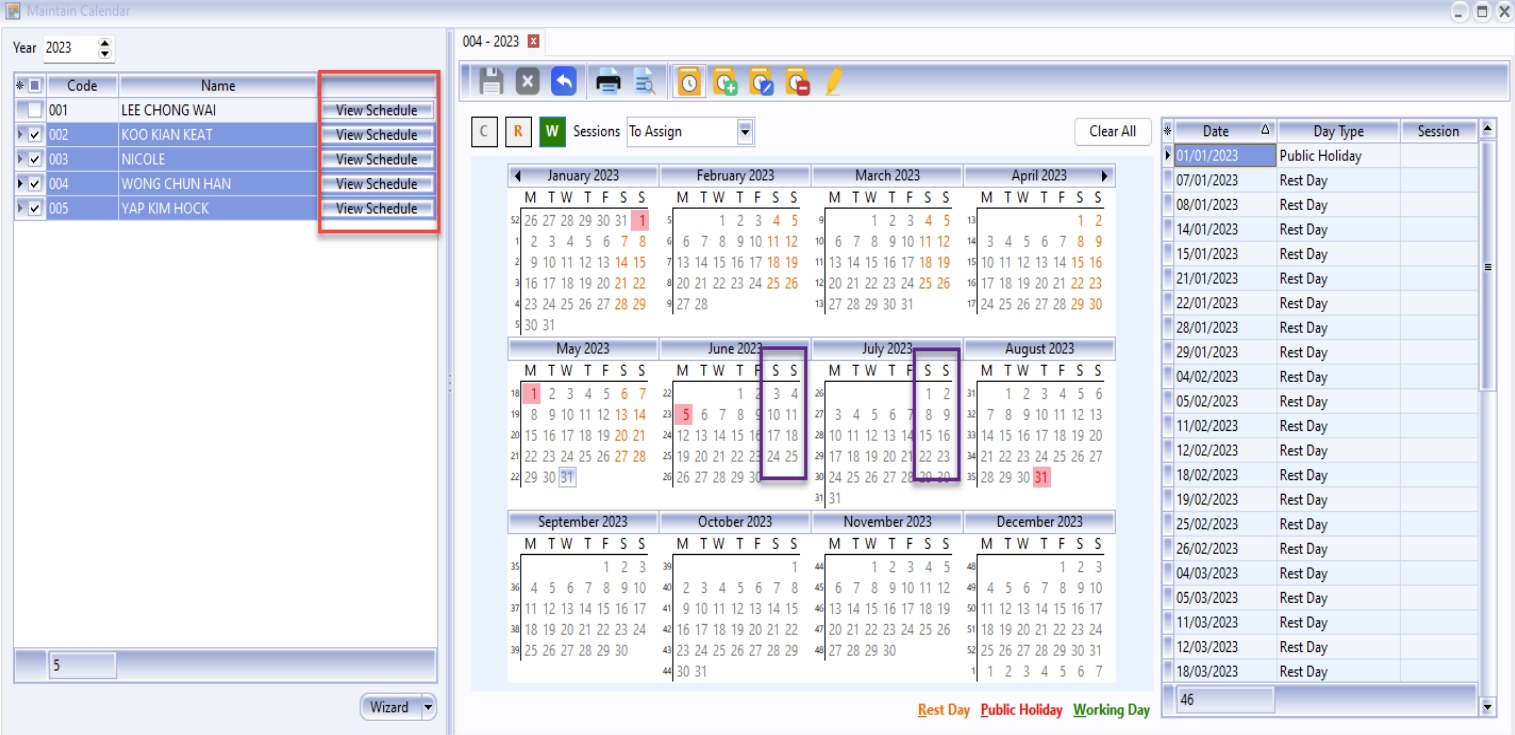View Schedule for YAP KIM HOCK
Image resolution: width=1515 pixels, height=735 pixels.
(x=377, y=209)
